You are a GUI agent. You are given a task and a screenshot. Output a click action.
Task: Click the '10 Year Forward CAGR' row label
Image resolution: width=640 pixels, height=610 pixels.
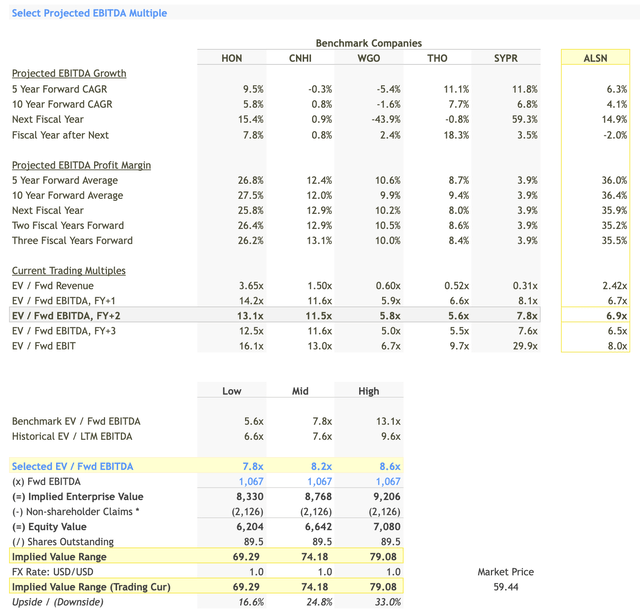pos(62,104)
